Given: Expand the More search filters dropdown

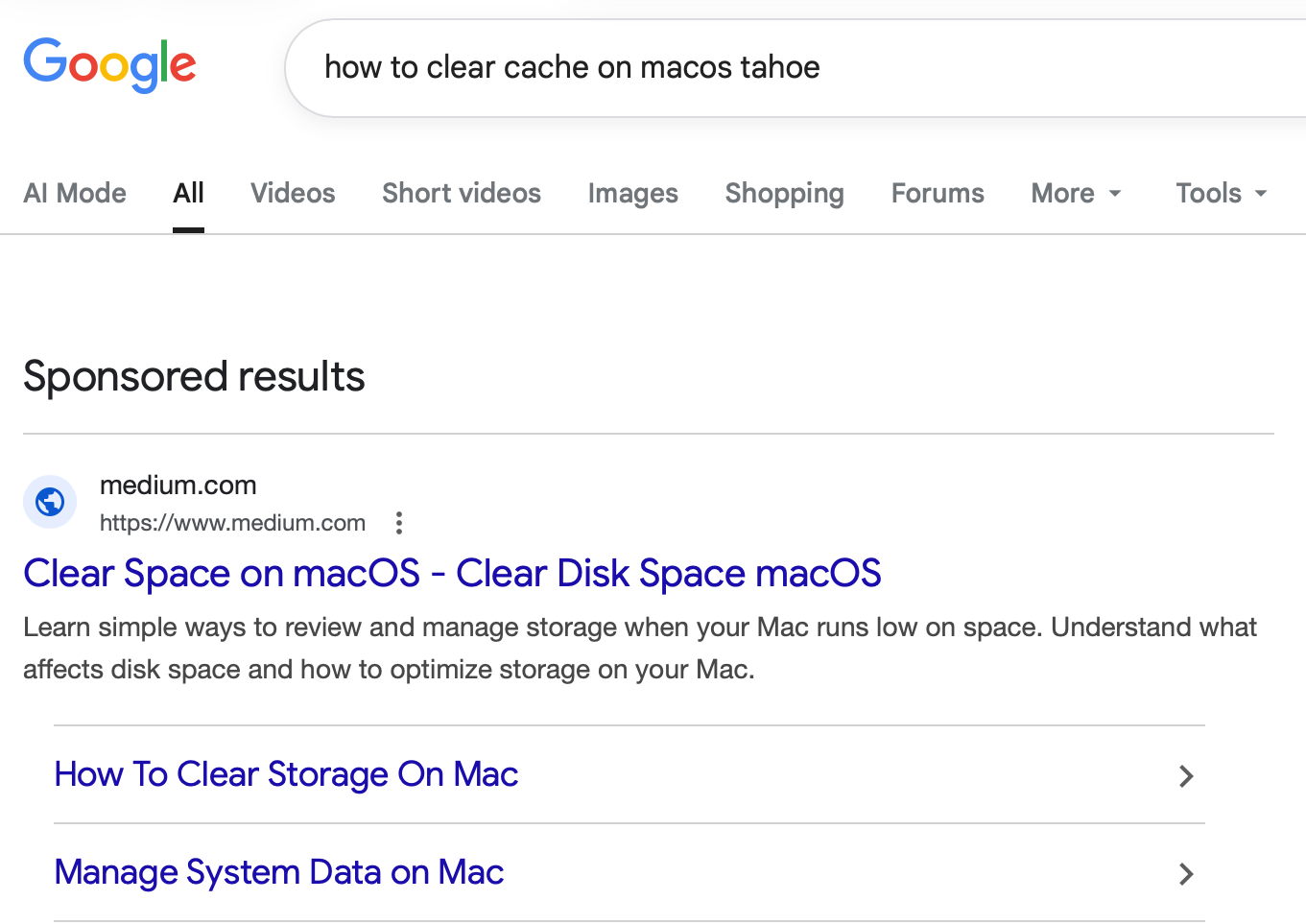Looking at the screenshot, I should tap(1075, 194).
